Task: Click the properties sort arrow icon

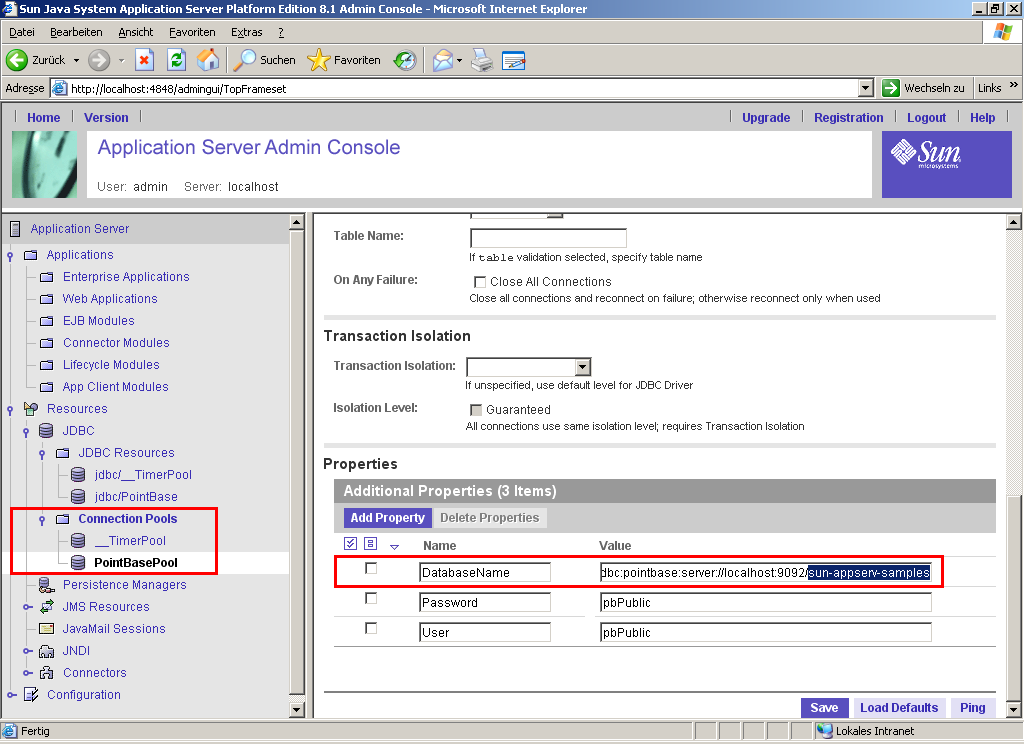Action: 394,546
